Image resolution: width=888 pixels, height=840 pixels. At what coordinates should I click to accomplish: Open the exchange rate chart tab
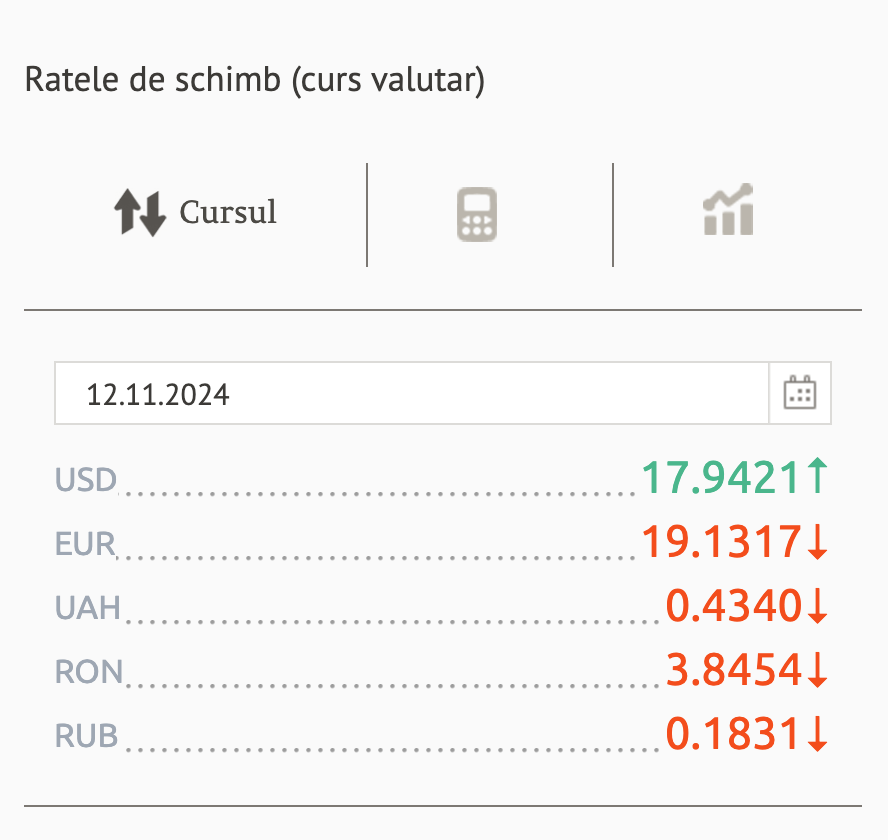pyautogui.click(x=728, y=211)
